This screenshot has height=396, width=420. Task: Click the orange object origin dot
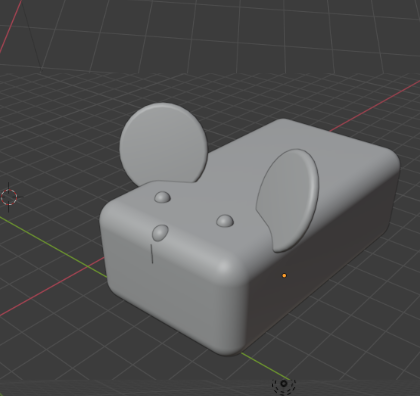284,276
